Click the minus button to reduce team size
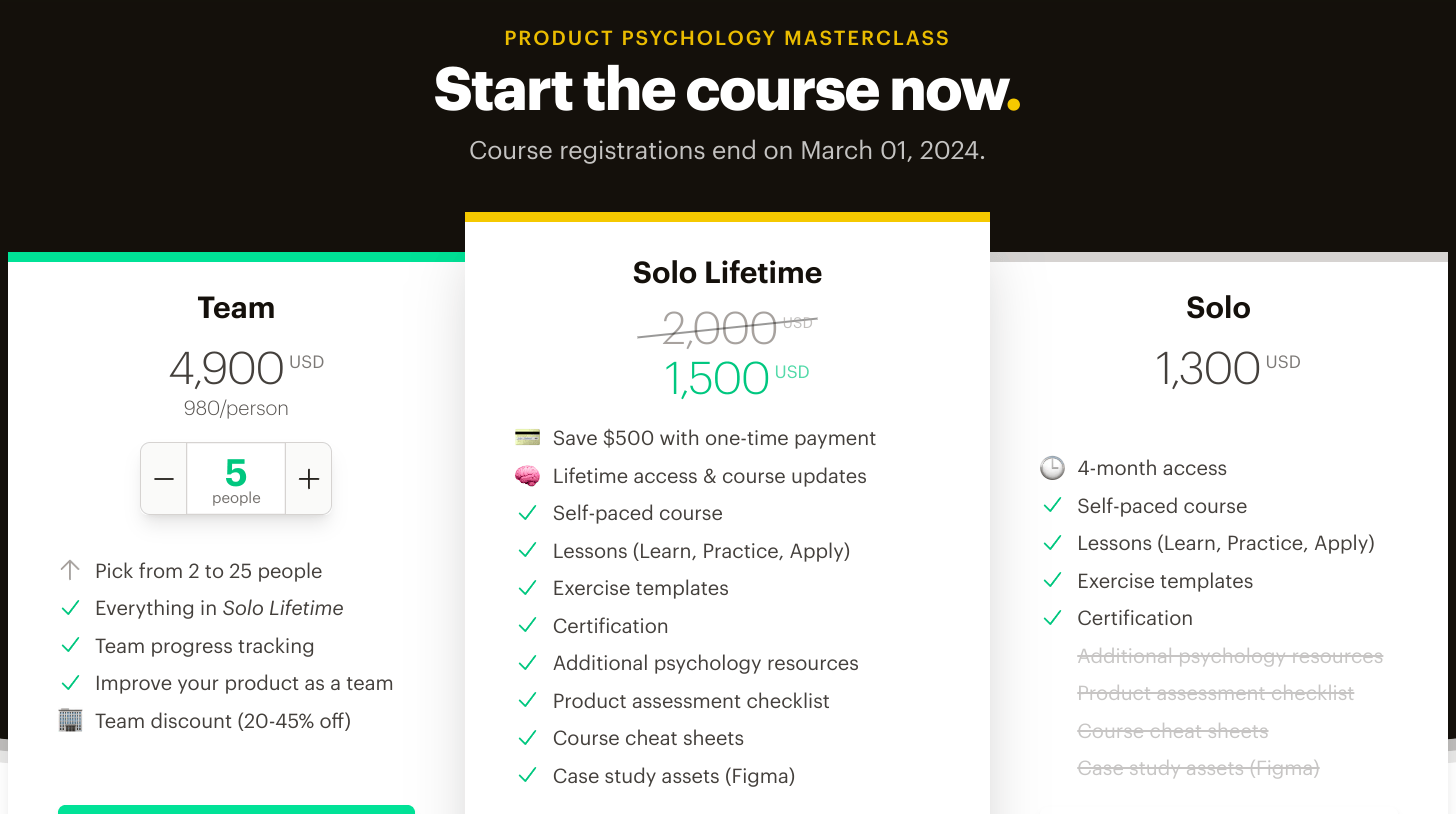Screen dimensions: 1456x814 (x=164, y=479)
